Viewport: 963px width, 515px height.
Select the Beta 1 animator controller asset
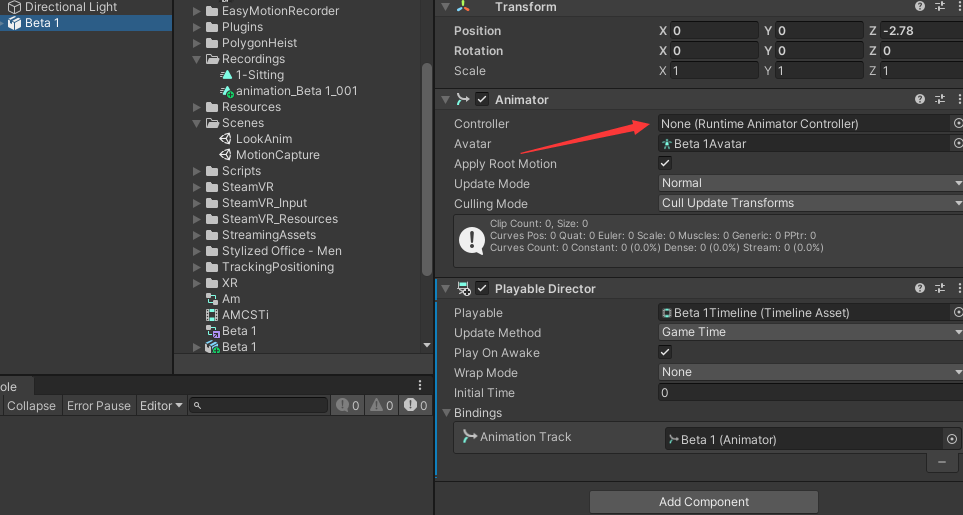[x=232, y=331]
